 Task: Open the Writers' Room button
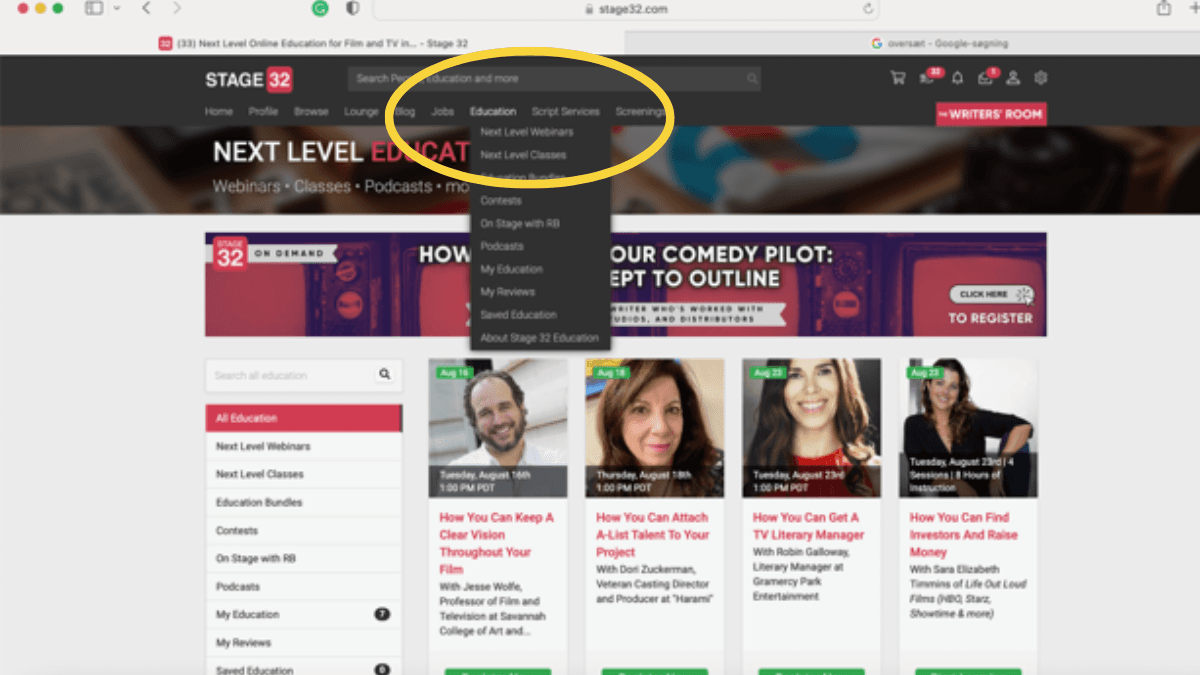click(x=990, y=114)
